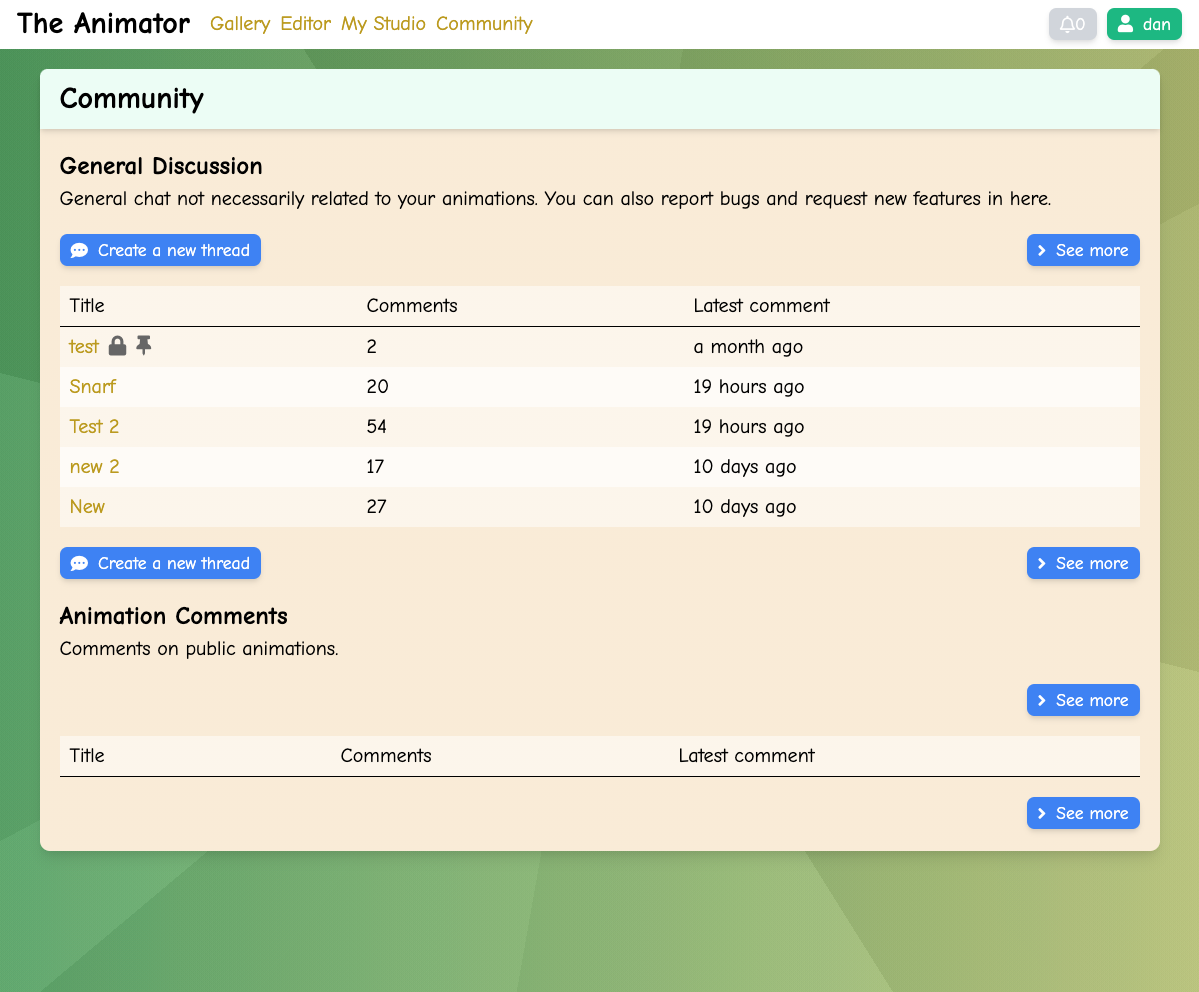Click the pin icon on test thread
The width and height of the screenshot is (1199, 992).
tap(144, 346)
